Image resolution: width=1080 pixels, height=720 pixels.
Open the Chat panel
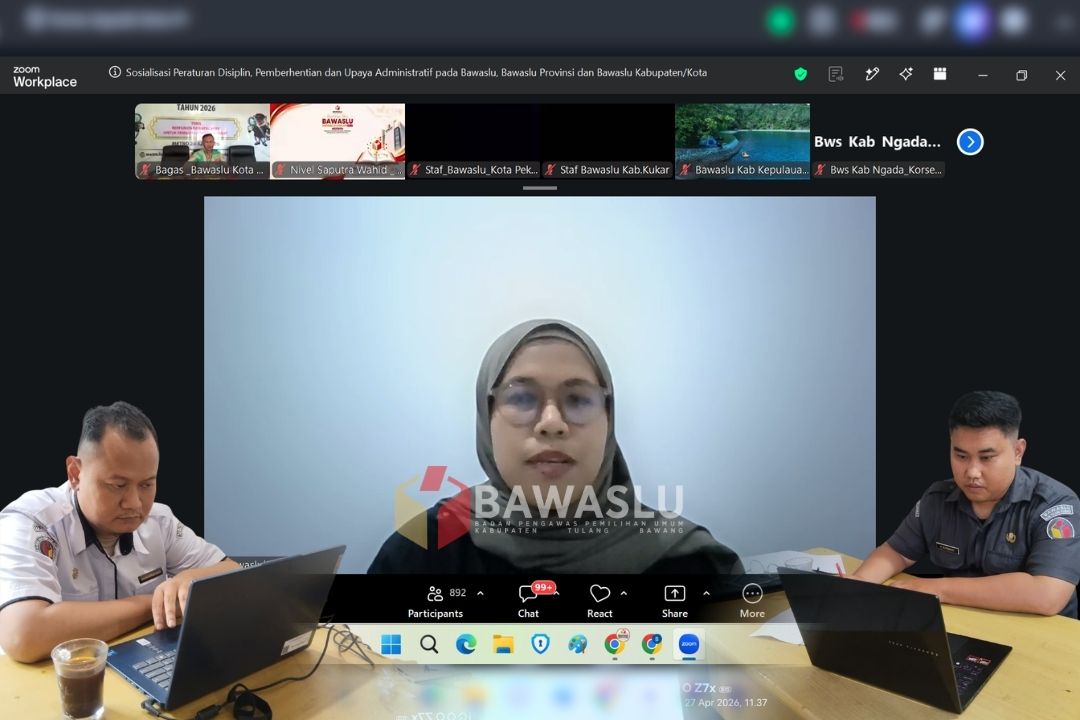530,601
